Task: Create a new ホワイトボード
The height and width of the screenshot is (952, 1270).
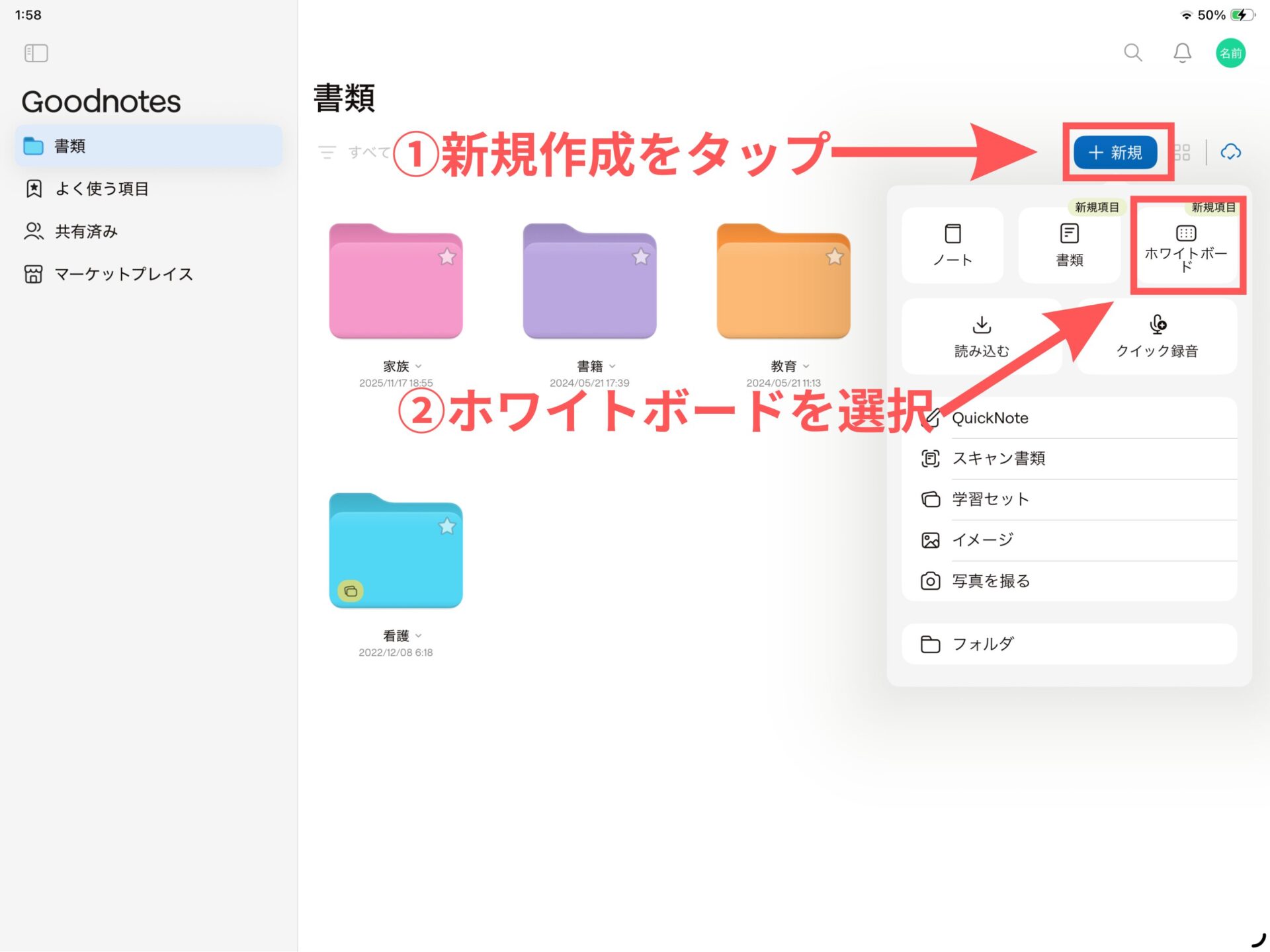Action: 1185,246
